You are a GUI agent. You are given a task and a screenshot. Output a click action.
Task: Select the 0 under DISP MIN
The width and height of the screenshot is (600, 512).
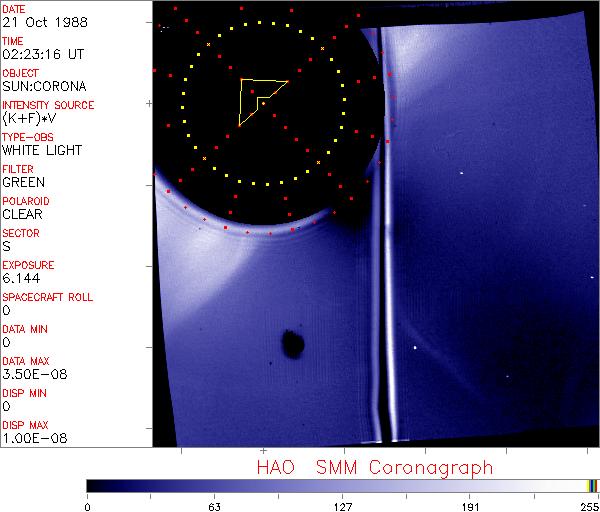coord(6,406)
